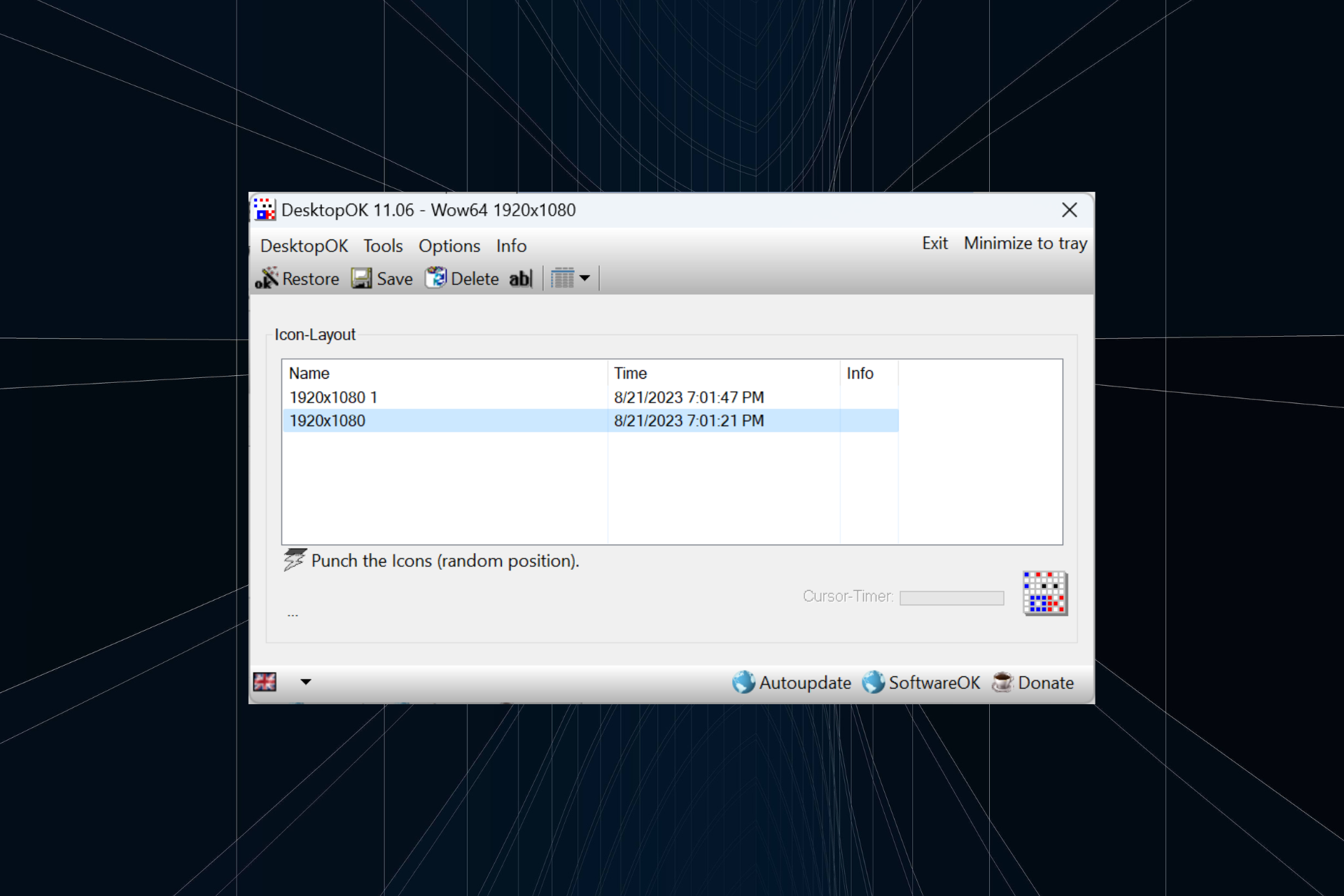Click the DesktopOK grid logo near Cursor-Timer
Viewport: 1344px width, 896px height.
pos(1044,594)
